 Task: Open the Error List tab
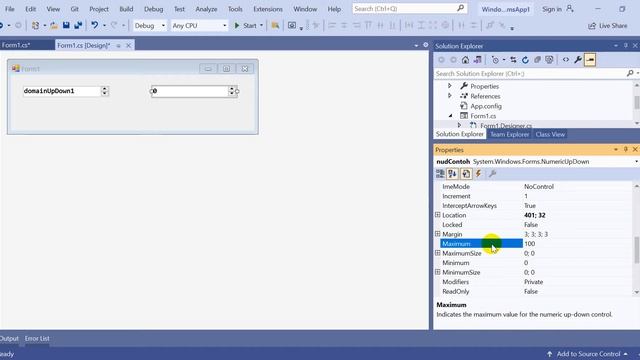pyautogui.click(x=37, y=338)
